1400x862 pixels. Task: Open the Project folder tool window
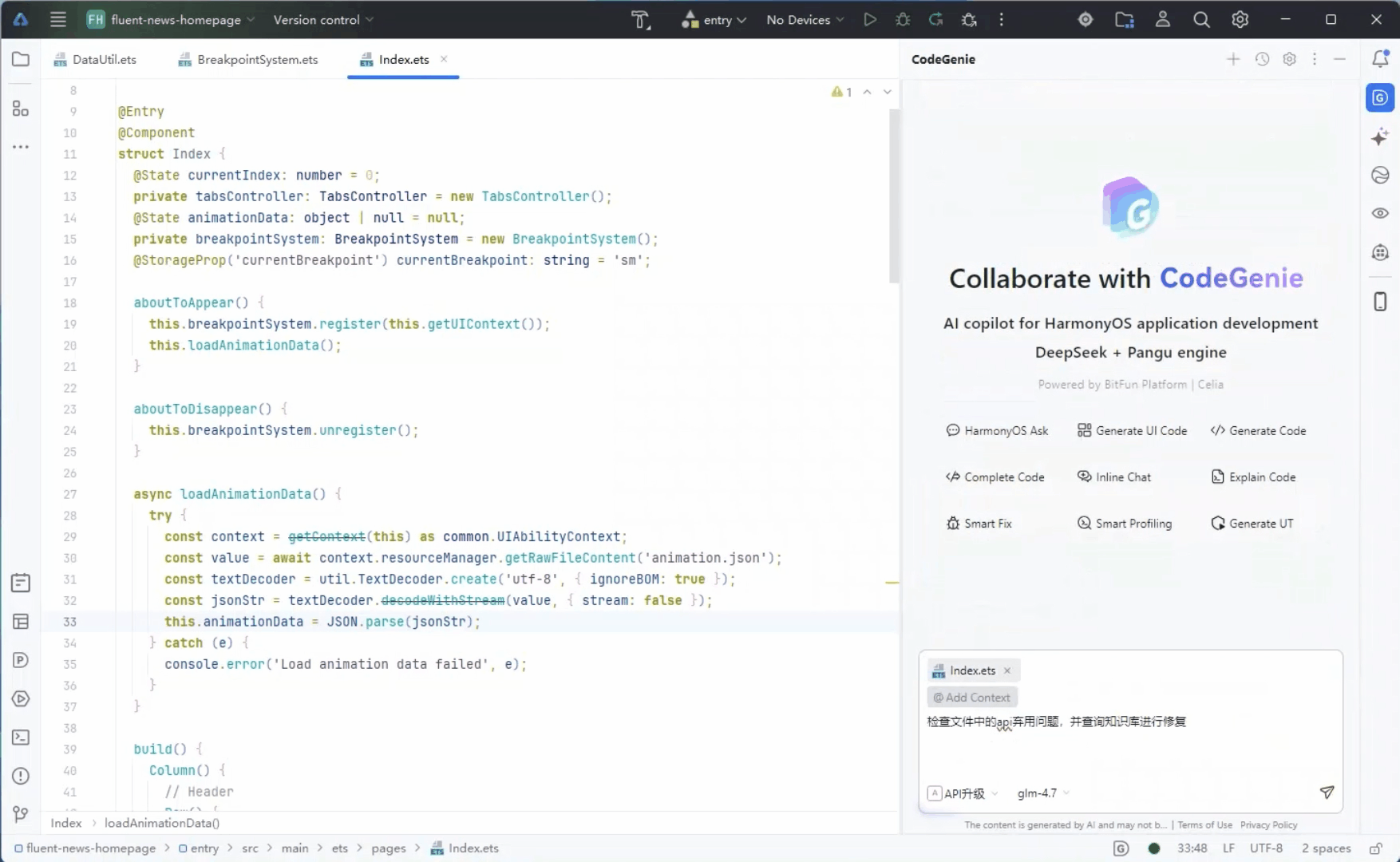[21, 59]
